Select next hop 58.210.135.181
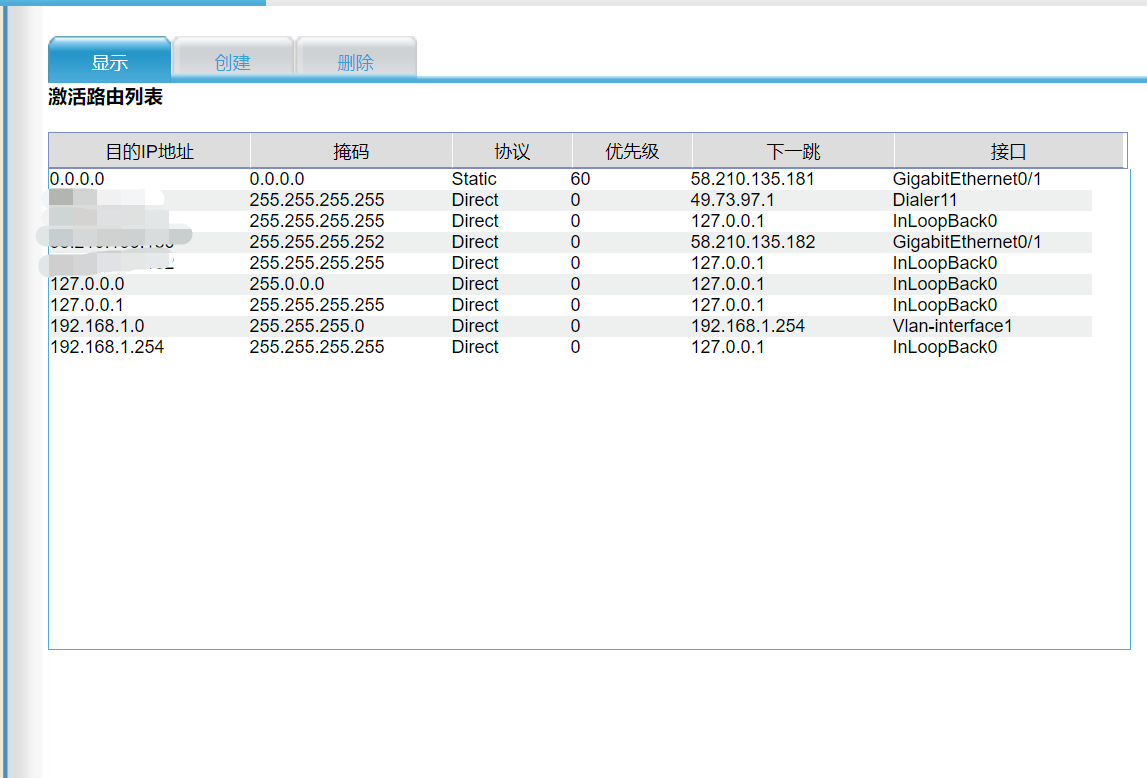Image resolution: width=1147 pixels, height=778 pixels. point(752,179)
